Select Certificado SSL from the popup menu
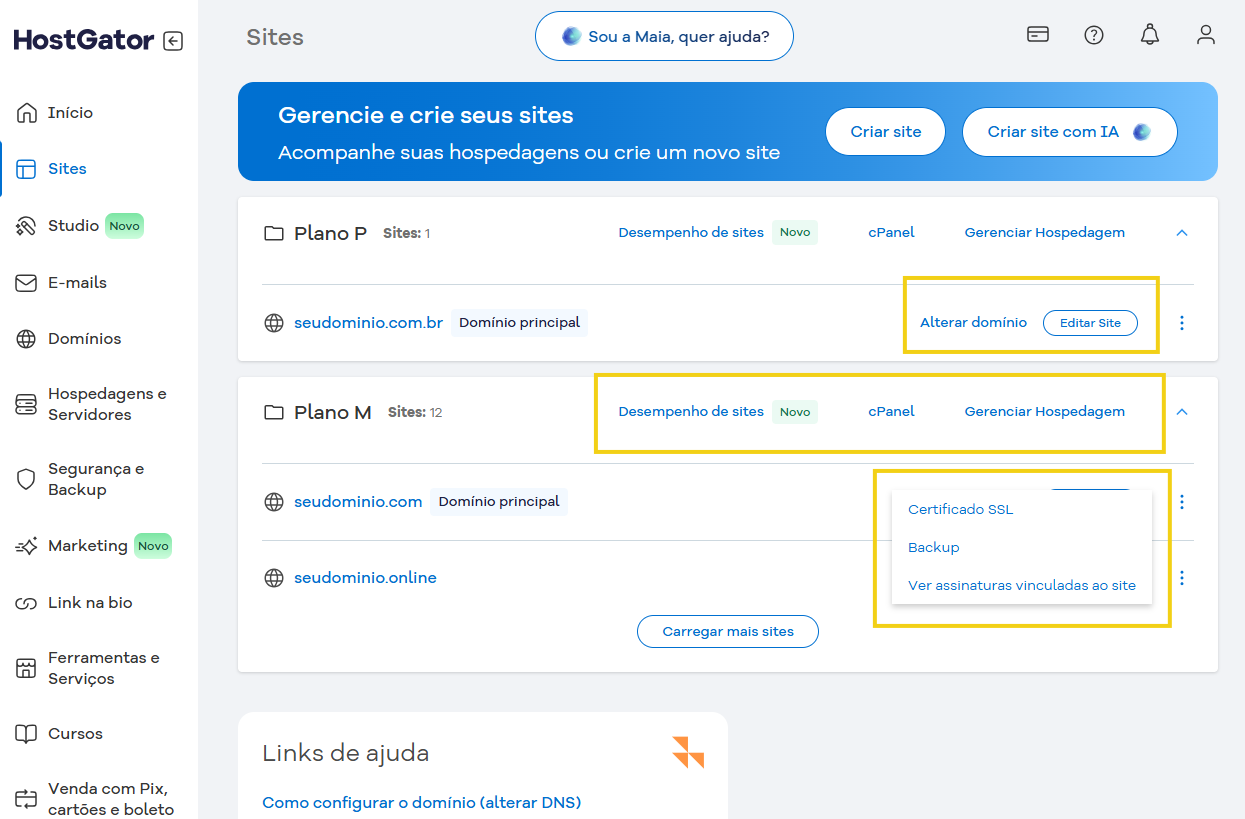This screenshot has height=819, width=1245. click(960, 509)
